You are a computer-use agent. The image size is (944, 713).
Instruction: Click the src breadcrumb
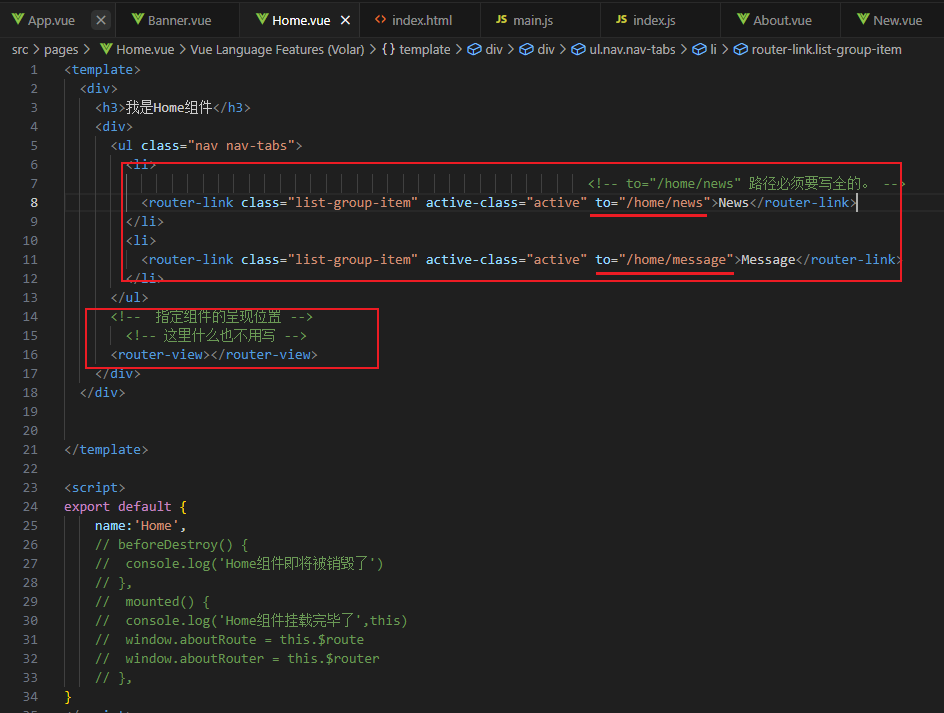click(x=20, y=49)
